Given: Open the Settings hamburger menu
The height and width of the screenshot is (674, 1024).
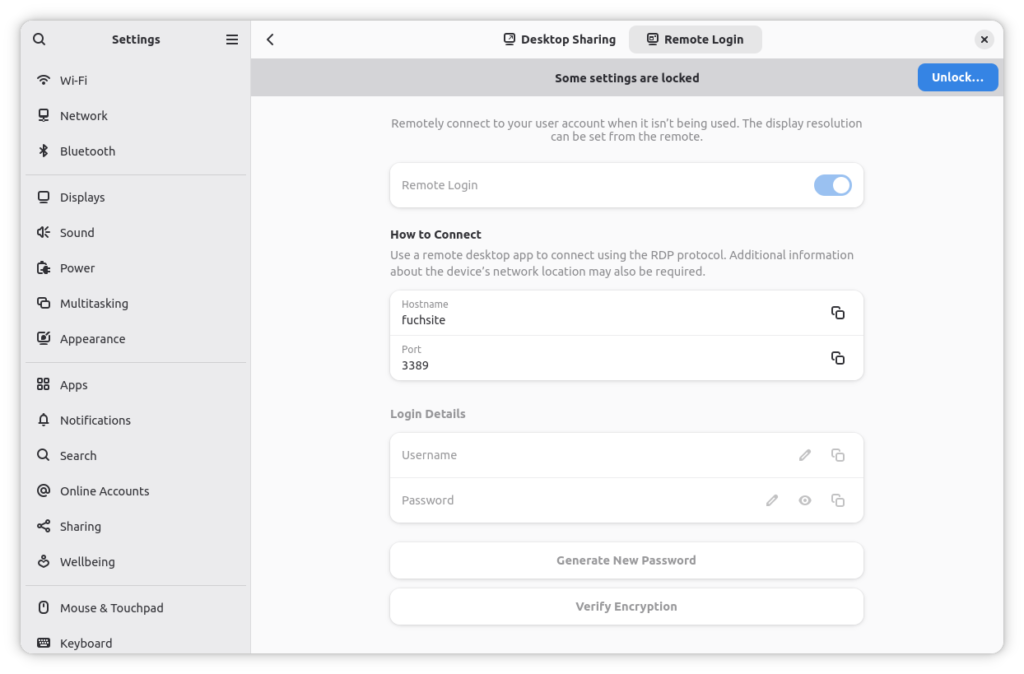Looking at the screenshot, I should pos(232,39).
